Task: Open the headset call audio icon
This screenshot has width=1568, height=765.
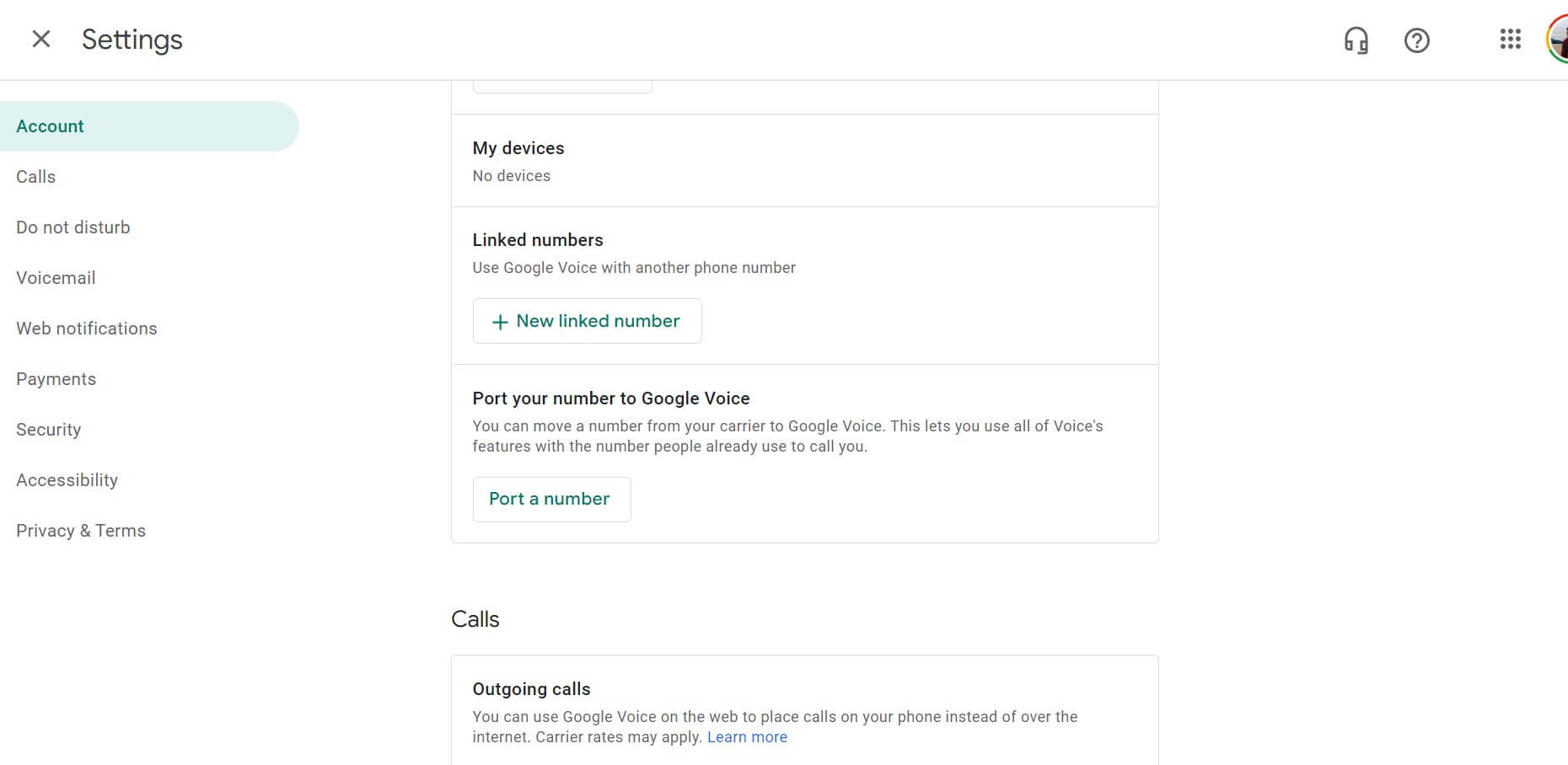Action: 1356,40
